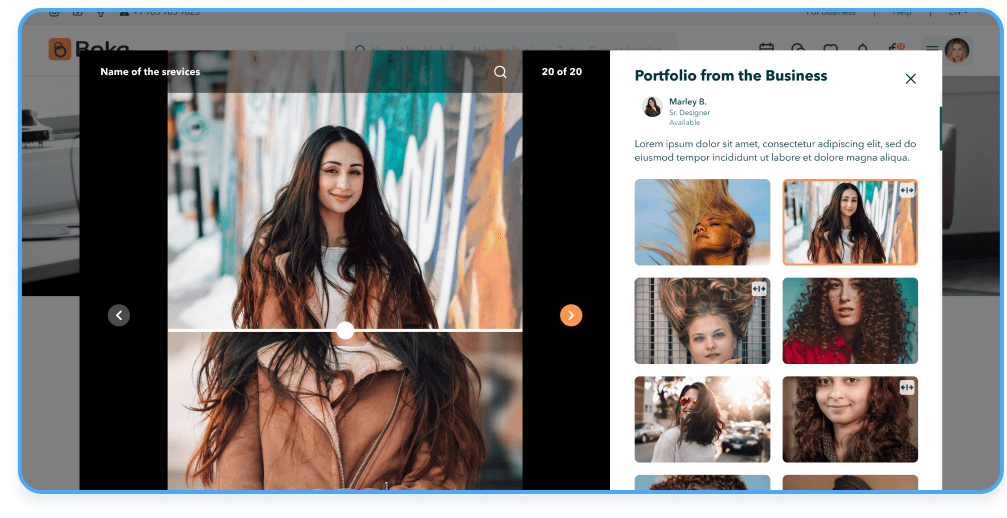Viewport: 1007px width, 518px height.
Task: Click the magnifier zoom icon in viewer
Action: (500, 72)
